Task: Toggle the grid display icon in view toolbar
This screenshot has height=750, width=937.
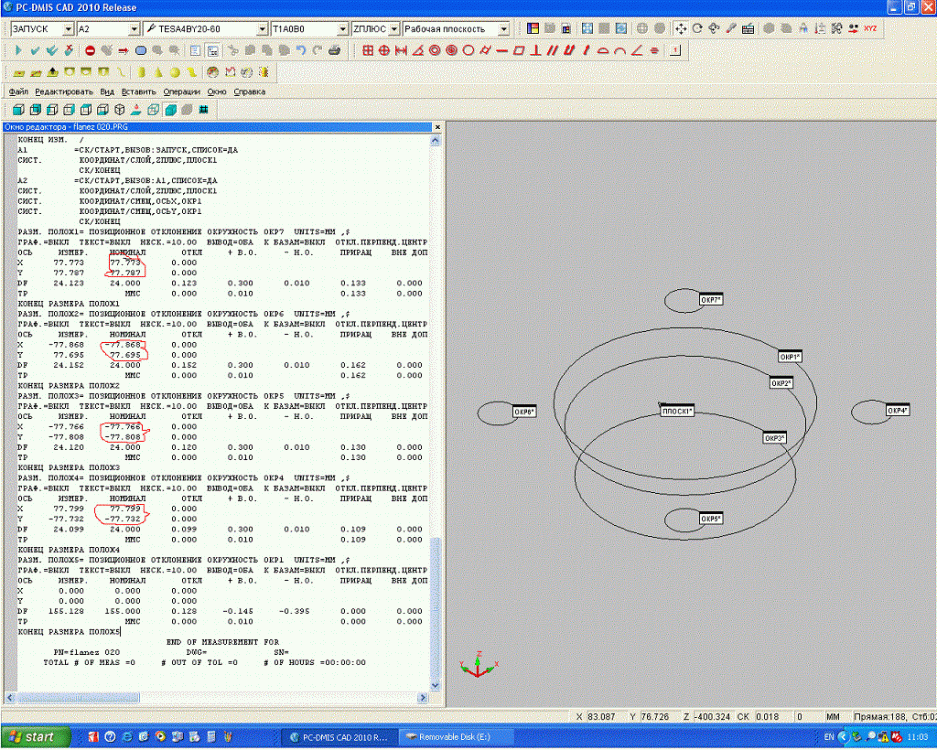Action: click(x=204, y=110)
